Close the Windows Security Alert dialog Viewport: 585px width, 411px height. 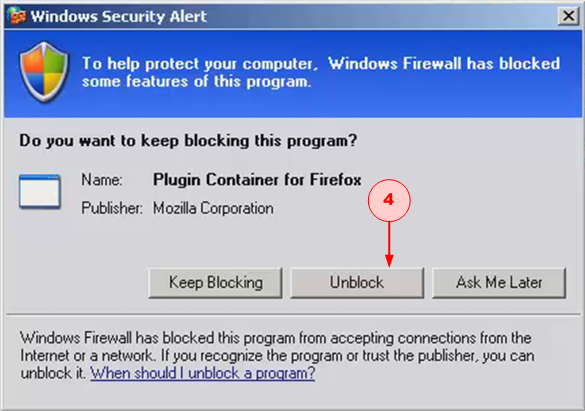[568, 16]
